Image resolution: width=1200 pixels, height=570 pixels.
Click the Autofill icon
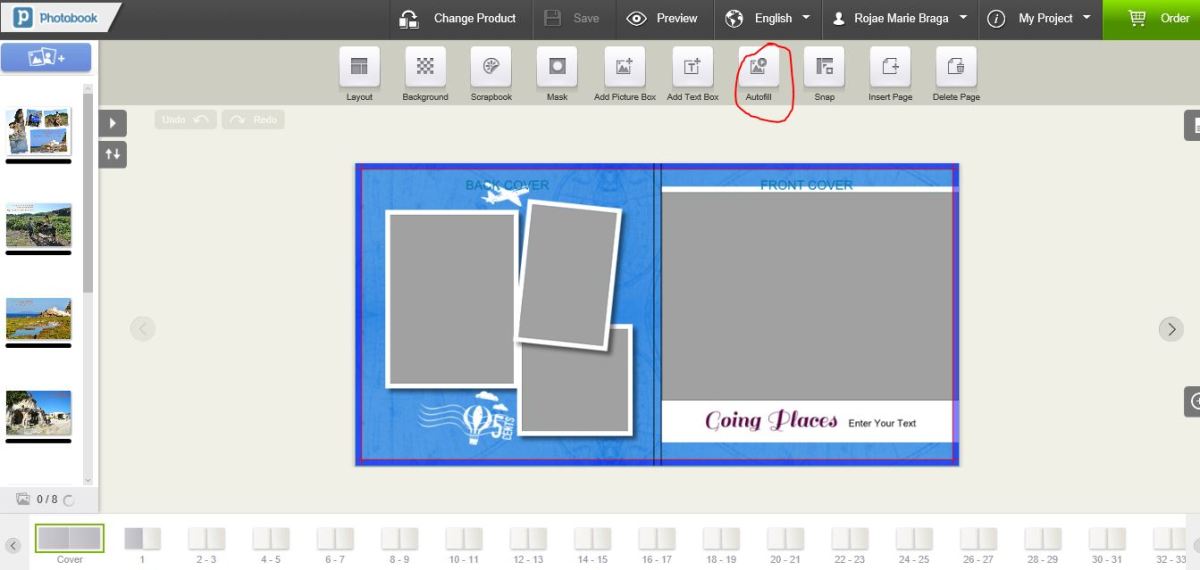click(x=758, y=67)
